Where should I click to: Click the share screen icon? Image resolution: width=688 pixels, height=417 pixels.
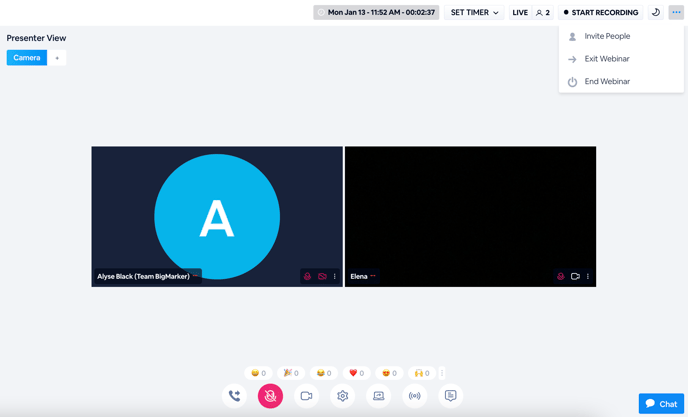coord(378,396)
